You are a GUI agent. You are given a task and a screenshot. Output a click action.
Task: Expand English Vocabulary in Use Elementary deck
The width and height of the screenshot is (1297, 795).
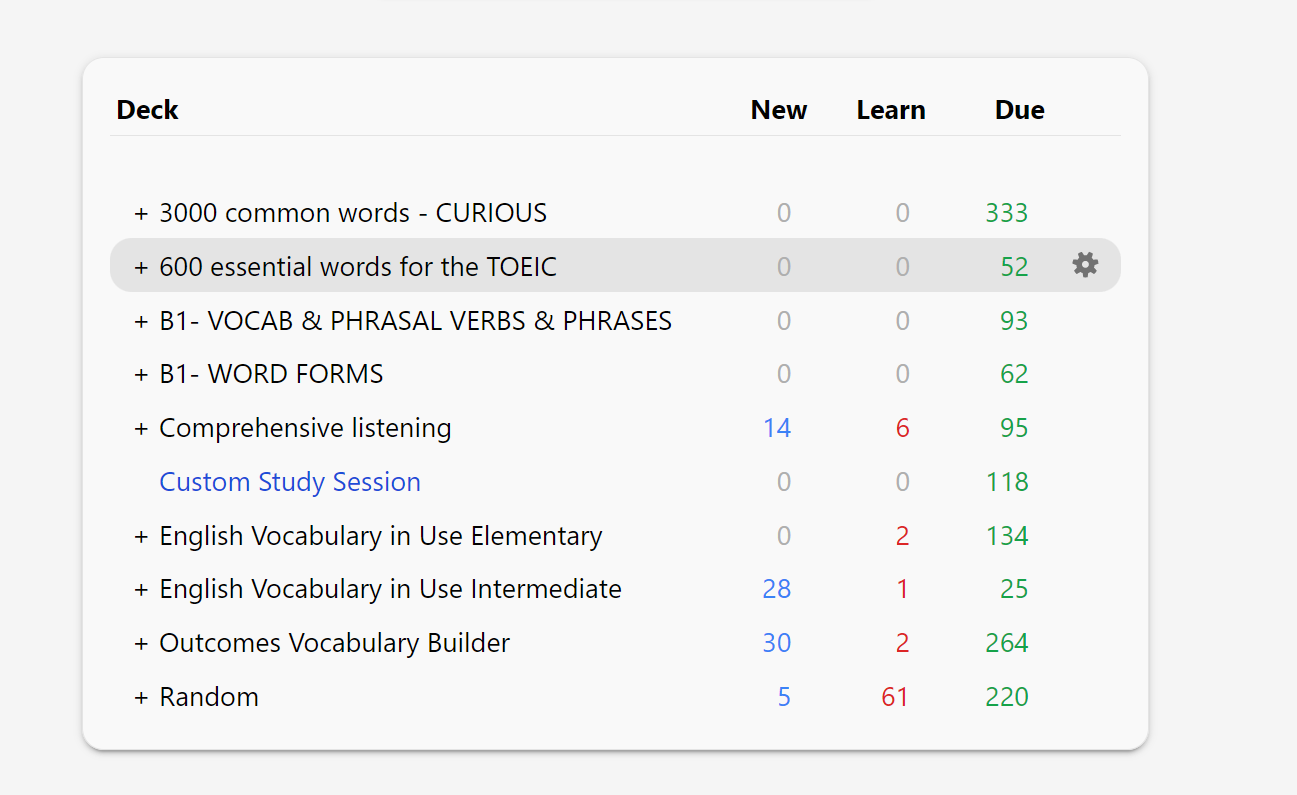[141, 537]
